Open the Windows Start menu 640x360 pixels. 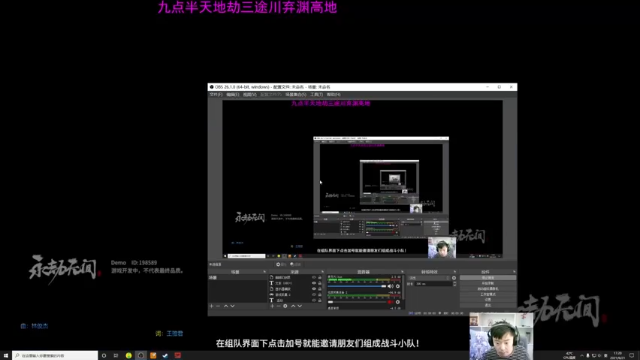pyautogui.click(x=6, y=356)
